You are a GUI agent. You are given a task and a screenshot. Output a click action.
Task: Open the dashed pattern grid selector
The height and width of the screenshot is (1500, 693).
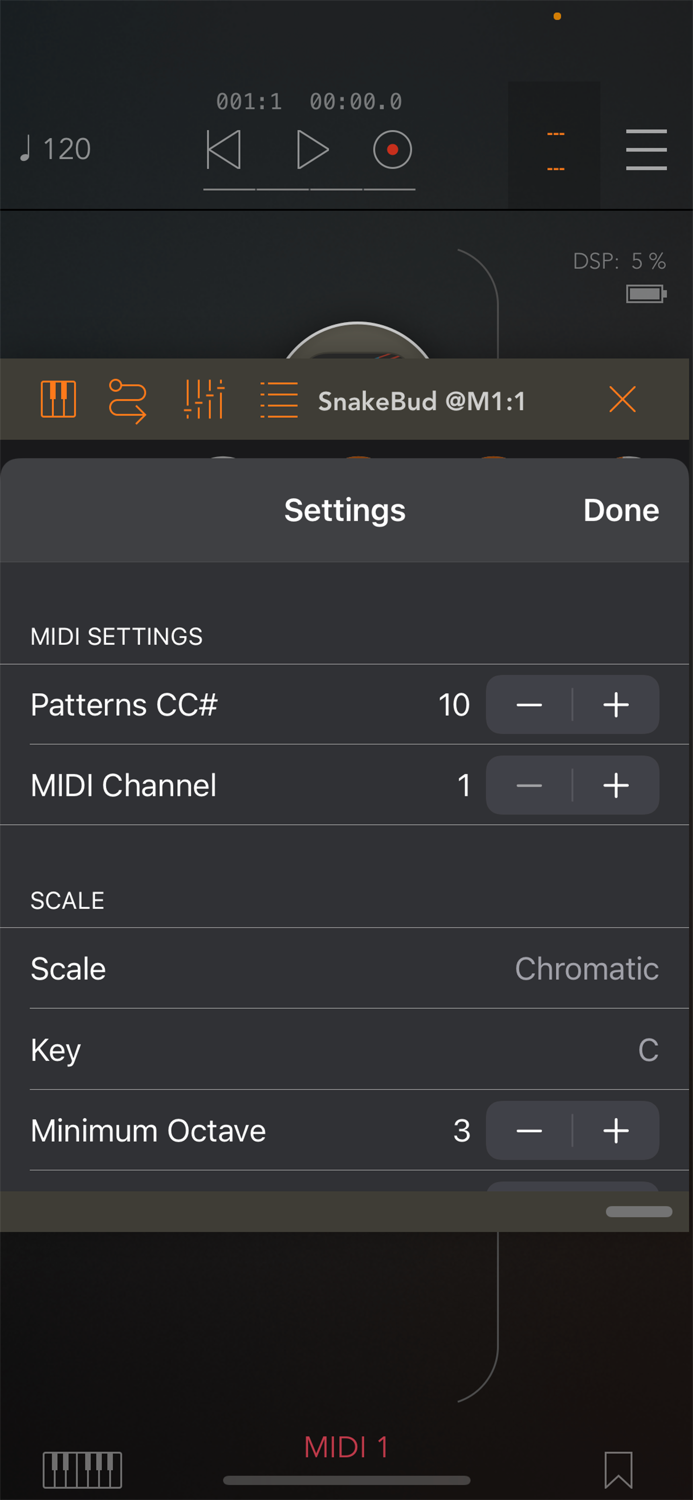click(553, 145)
